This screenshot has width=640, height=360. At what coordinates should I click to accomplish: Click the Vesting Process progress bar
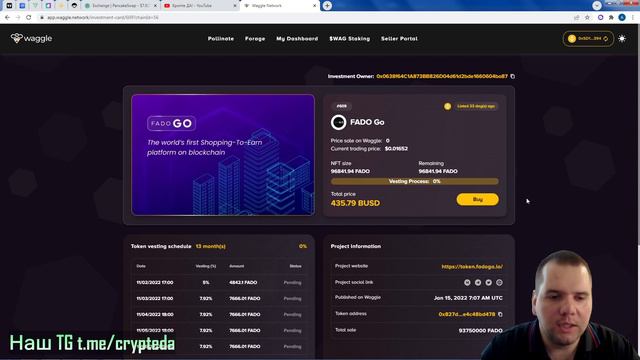pos(415,181)
